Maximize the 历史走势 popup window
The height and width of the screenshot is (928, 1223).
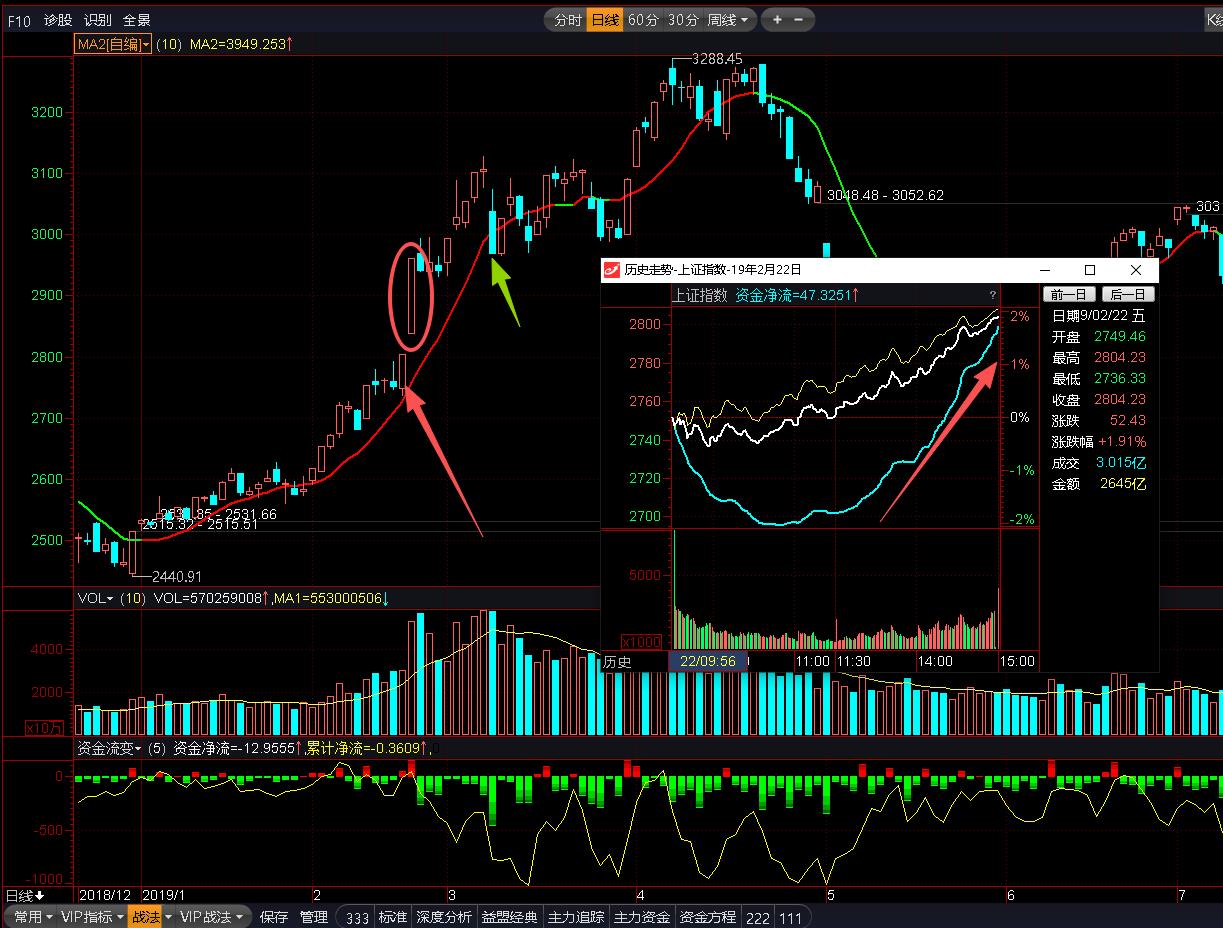pos(1090,270)
